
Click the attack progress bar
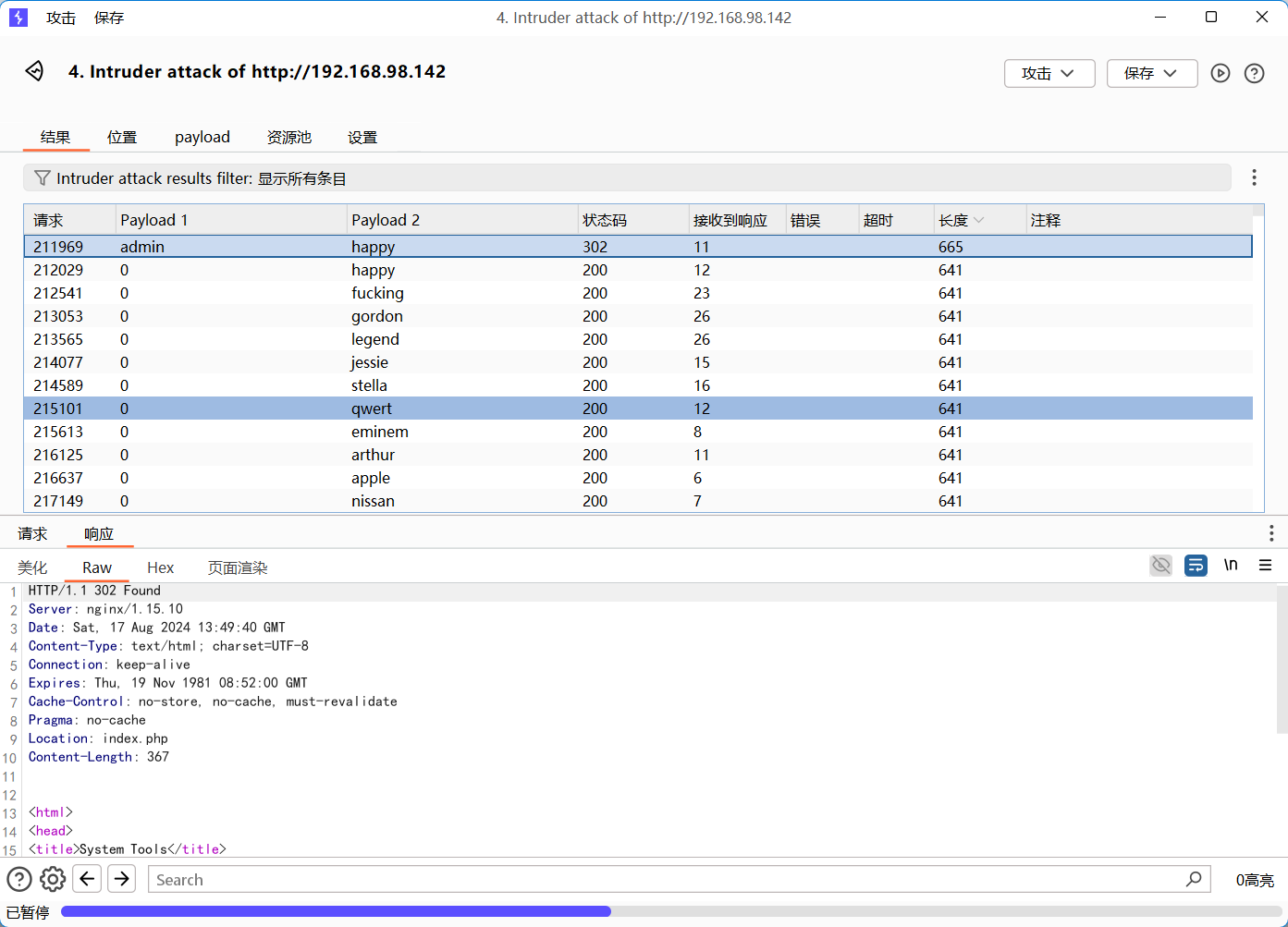(x=670, y=911)
